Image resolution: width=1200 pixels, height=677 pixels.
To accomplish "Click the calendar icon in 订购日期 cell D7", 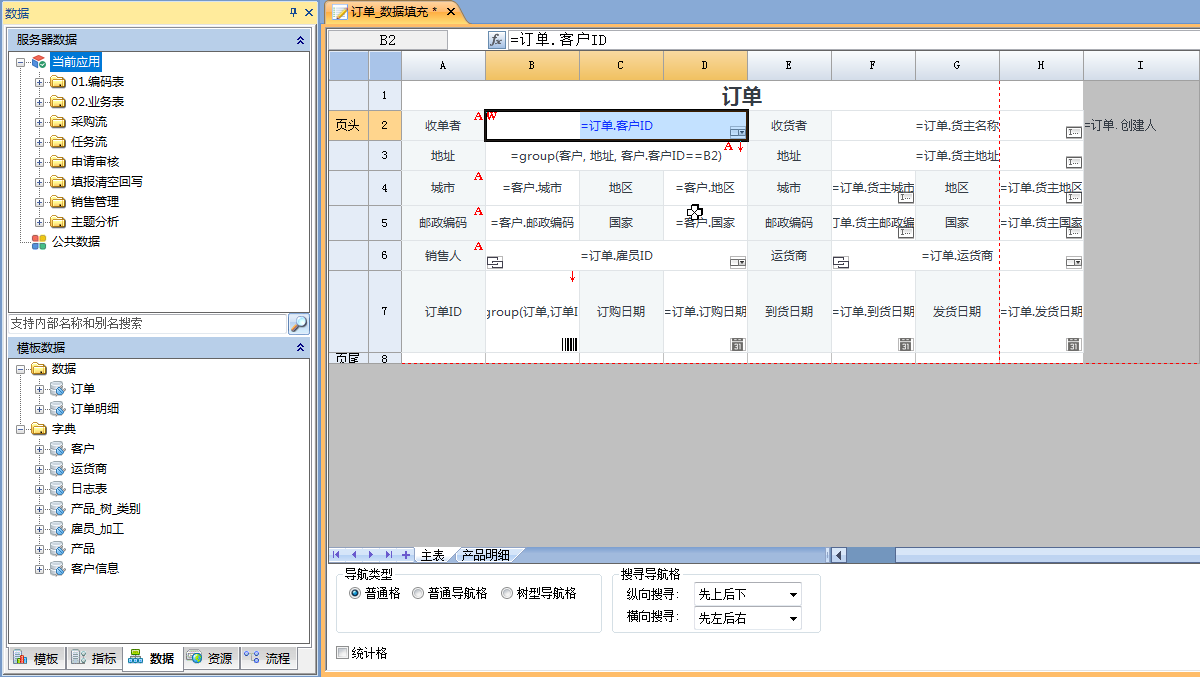I will pos(737,344).
